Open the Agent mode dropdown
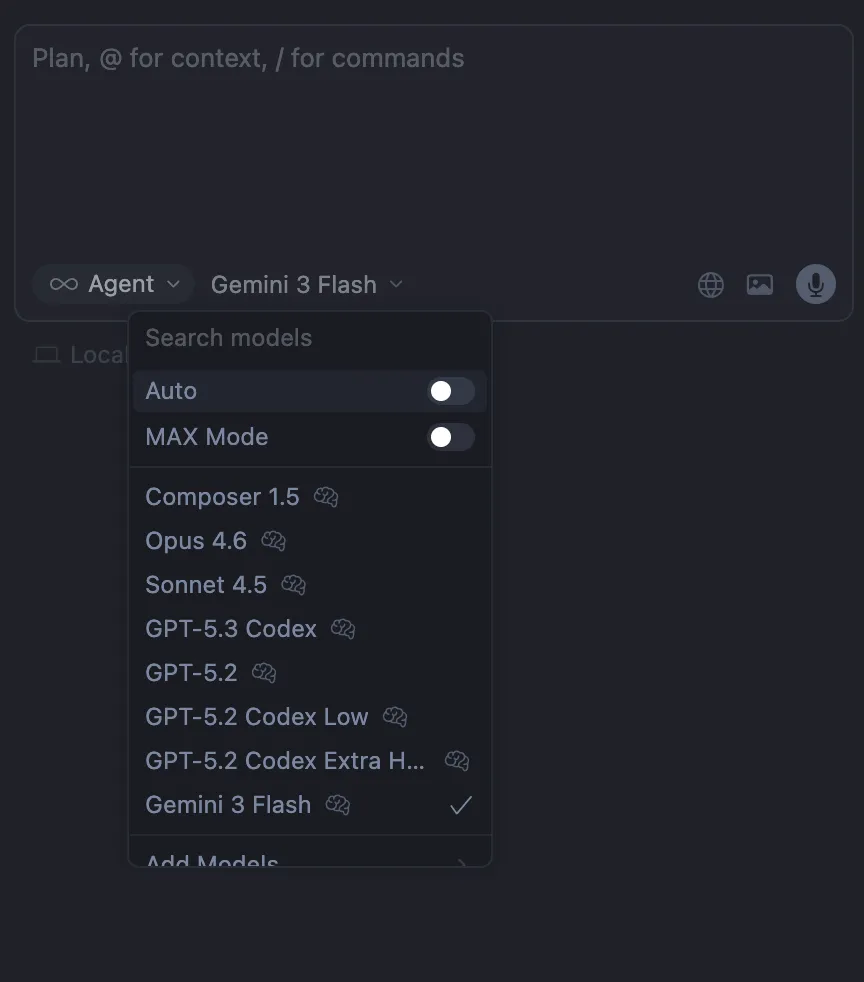The image size is (864, 982). pos(114,285)
